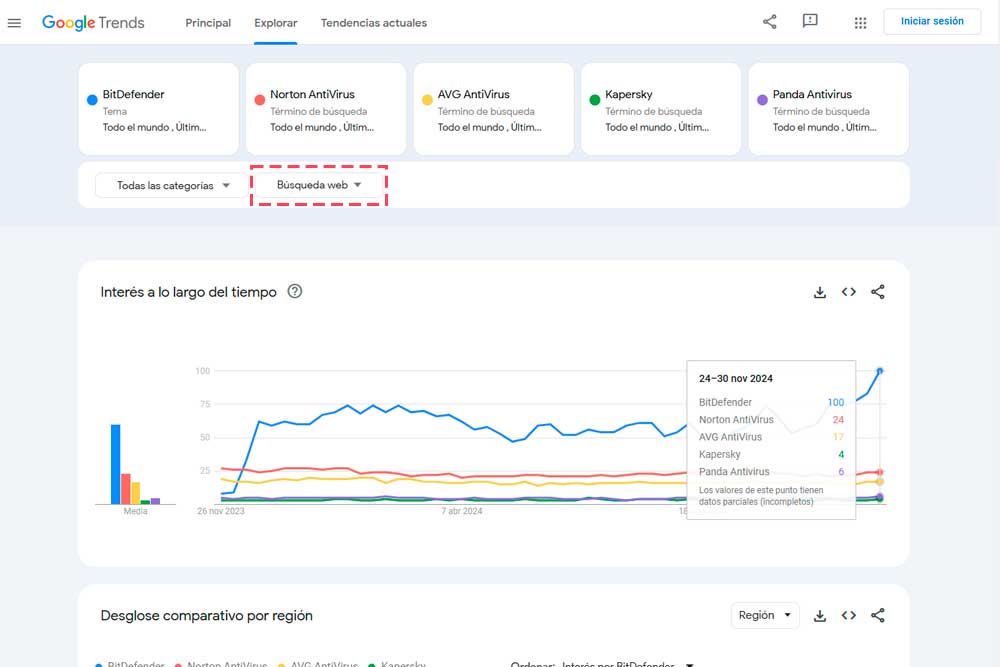Select the Explorar tab
The height and width of the screenshot is (667, 1000).
click(x=276, y=23)
